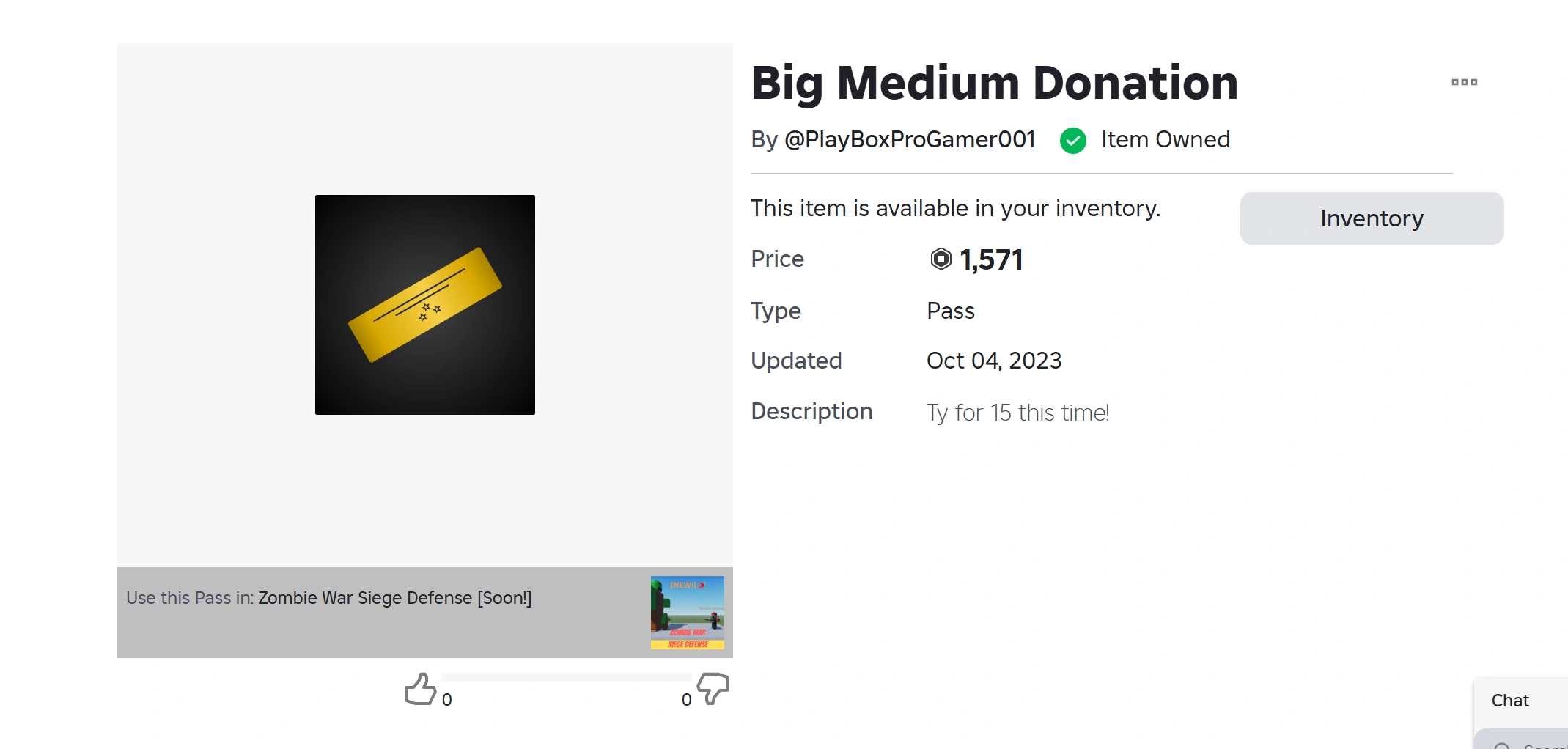The image size is (1568, 749).
Task: Click the Zombie War Siege Defense thumbnail
Action: point(687,612)
